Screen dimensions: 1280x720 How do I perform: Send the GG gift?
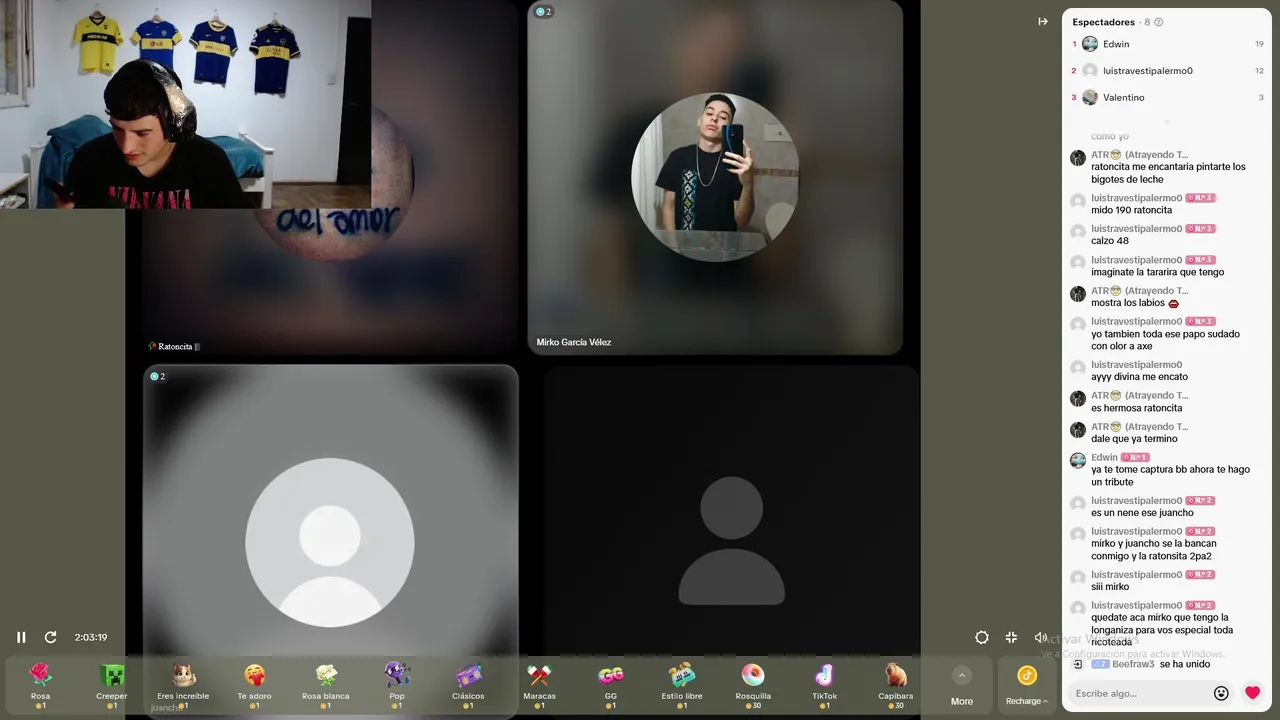coord(611,685)
